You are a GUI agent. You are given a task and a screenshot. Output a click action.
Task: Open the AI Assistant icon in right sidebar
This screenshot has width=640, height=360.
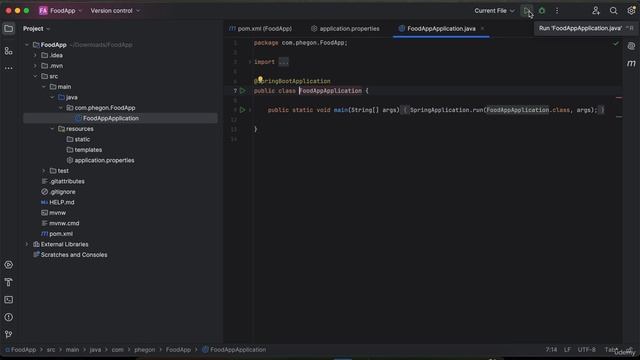tap(631, 46)
